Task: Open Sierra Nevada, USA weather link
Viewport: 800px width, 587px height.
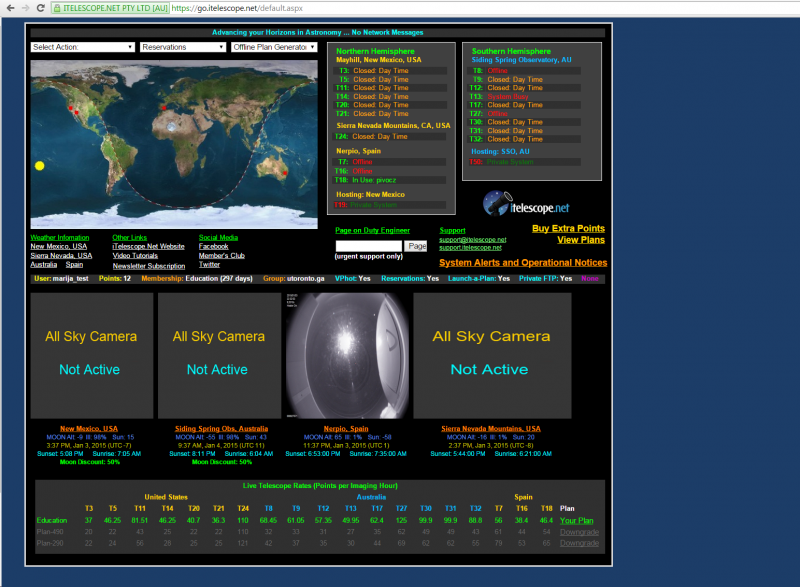Action: 61,256
